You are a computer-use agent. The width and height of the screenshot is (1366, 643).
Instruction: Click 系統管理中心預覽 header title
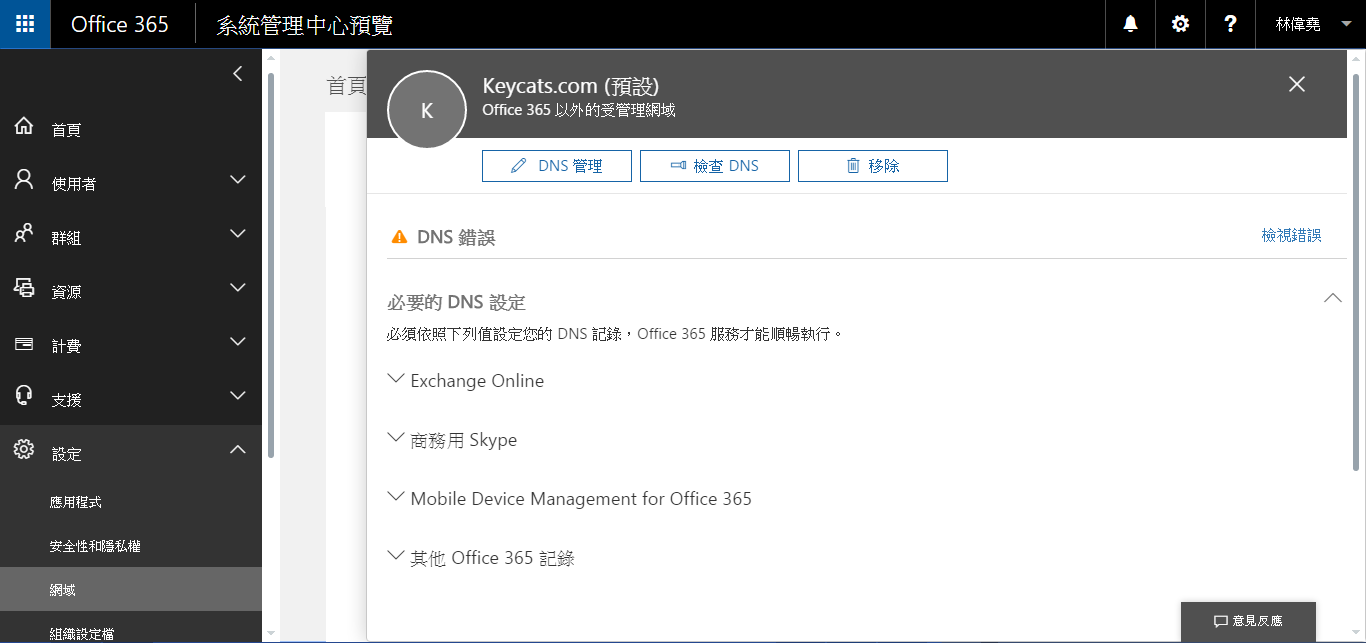[305, 25]
